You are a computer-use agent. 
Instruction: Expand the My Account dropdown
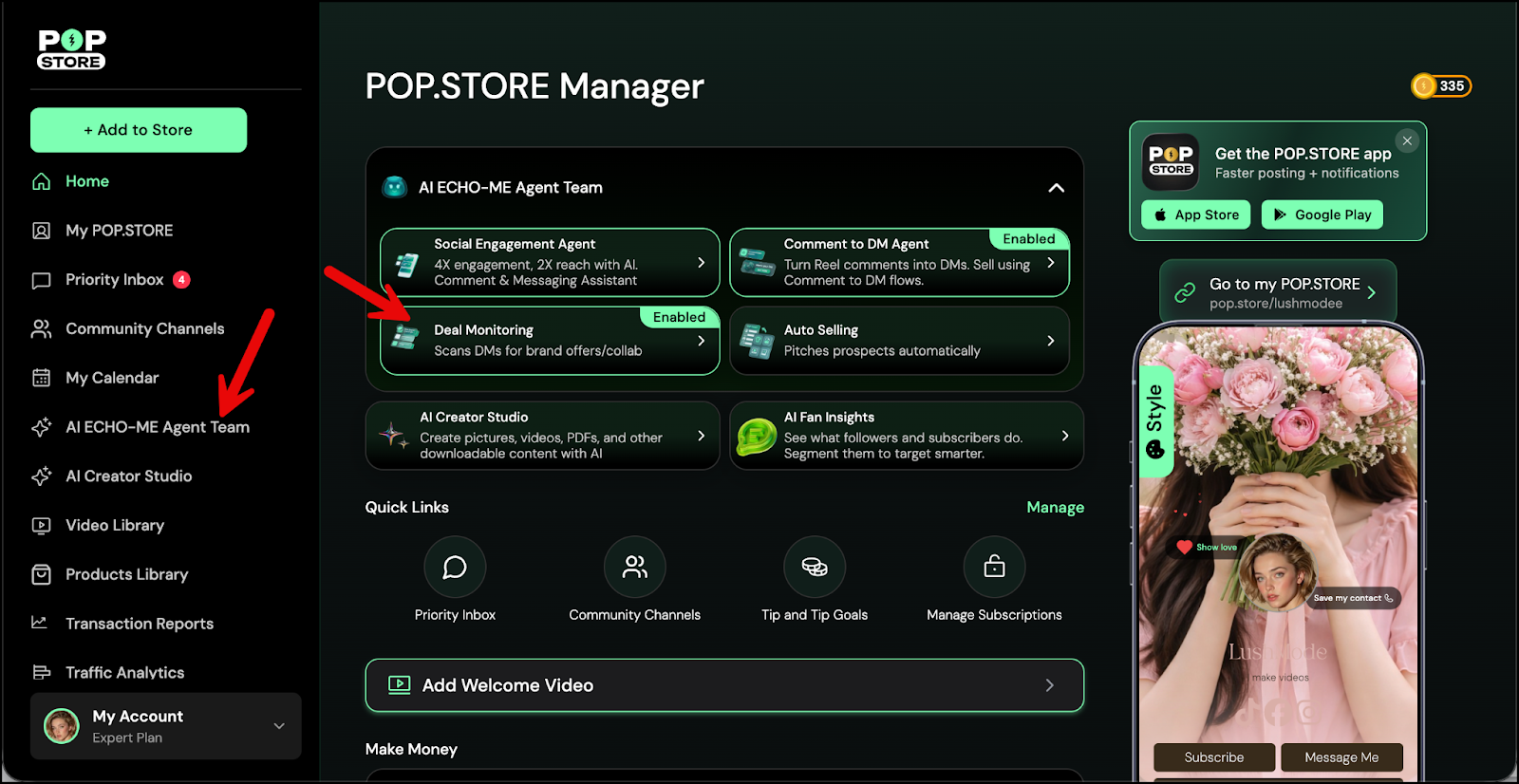click(279, 726)
